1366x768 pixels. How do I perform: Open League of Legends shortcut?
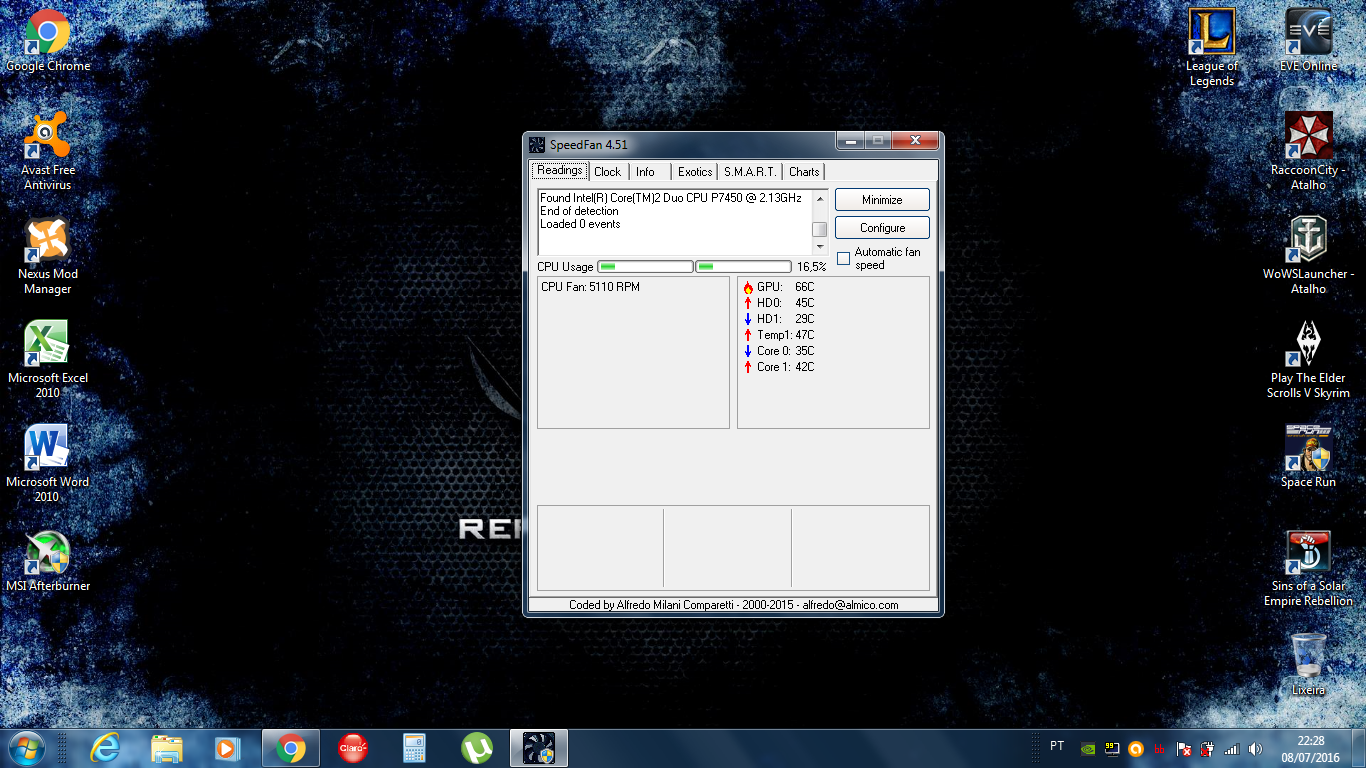click(x=1212, y=48)
